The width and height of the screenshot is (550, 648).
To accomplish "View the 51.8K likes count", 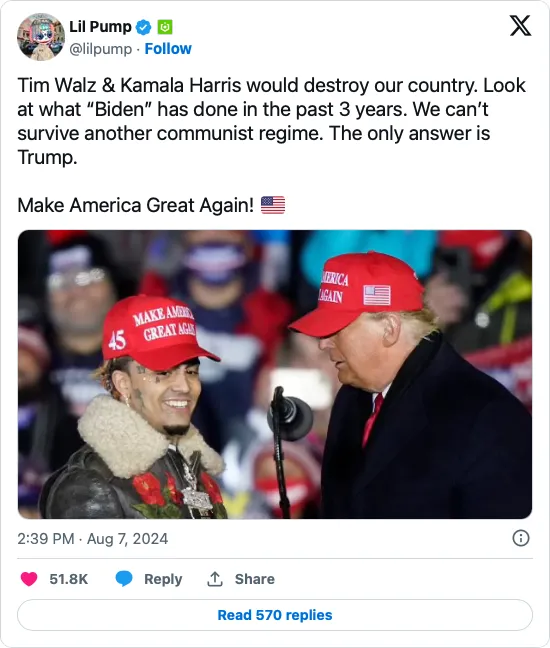I will (x=69, y=579).
